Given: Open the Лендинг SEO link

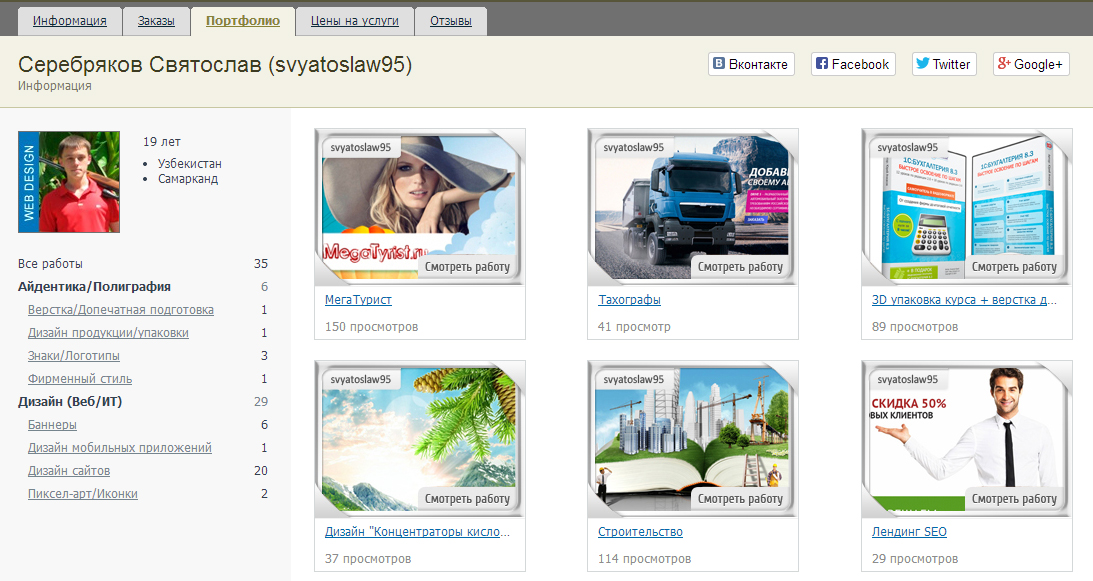Looking at the screenshot, I should tap(909, 532).
